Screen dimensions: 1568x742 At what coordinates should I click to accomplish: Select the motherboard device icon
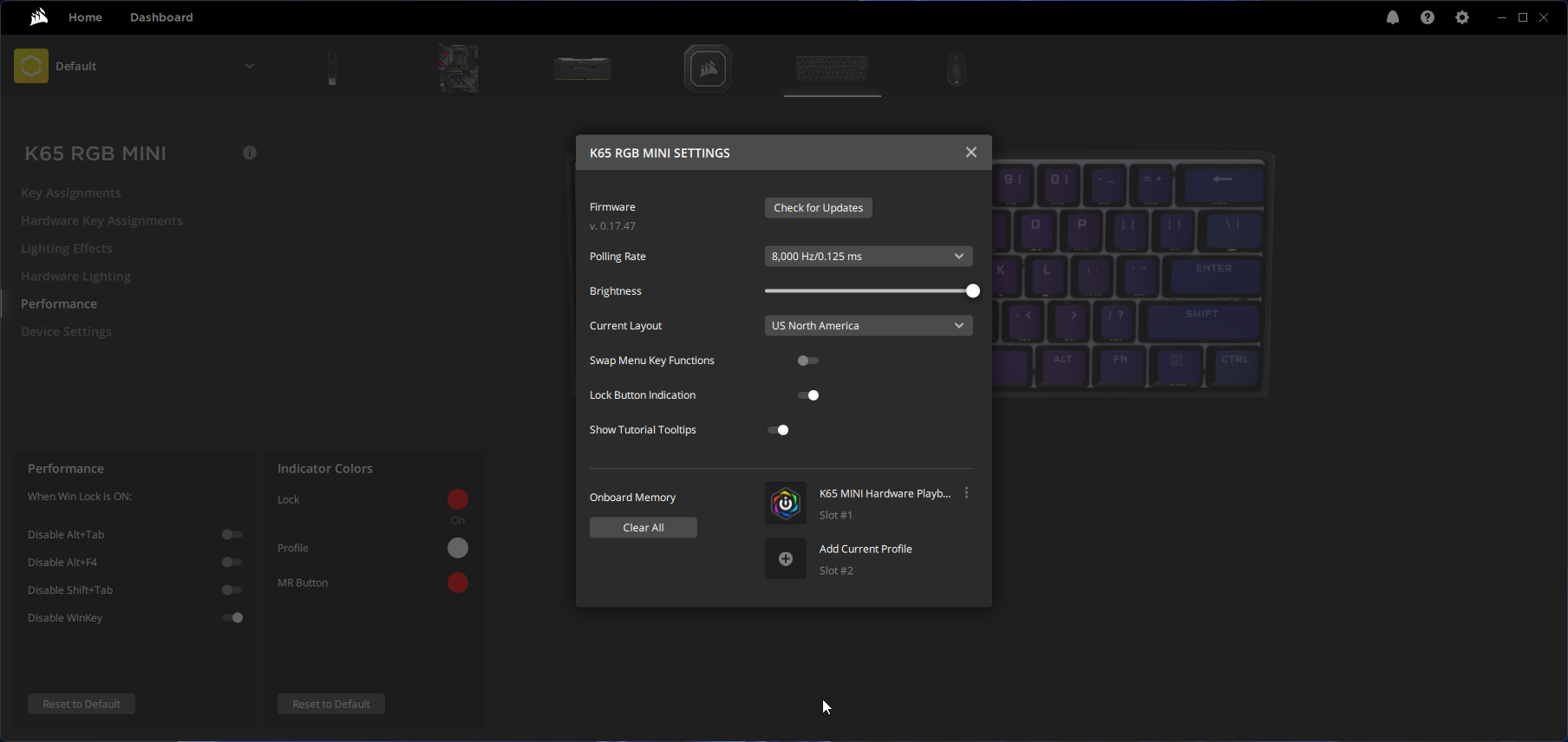(x=458, y=68)
